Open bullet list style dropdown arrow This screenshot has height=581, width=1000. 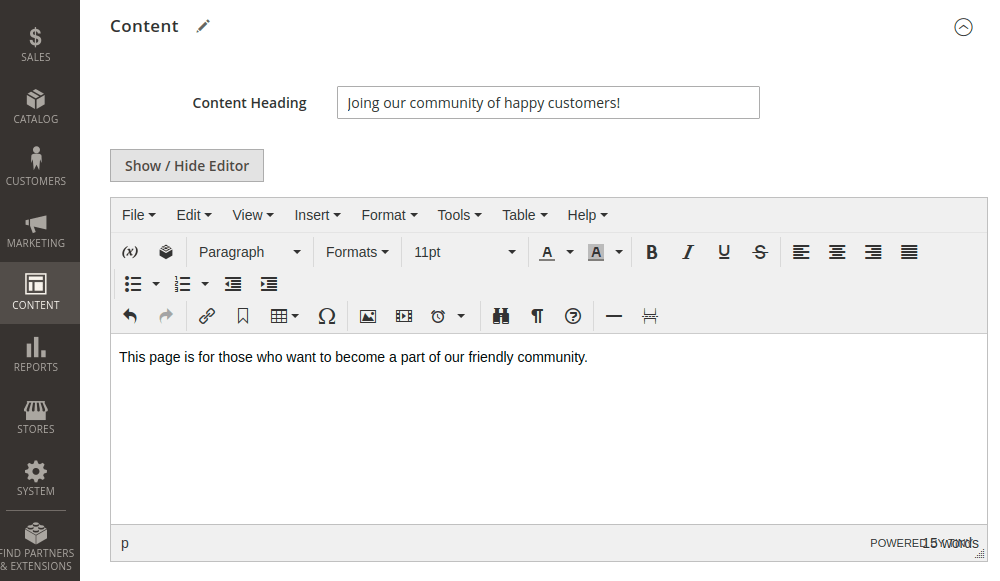point(156,284)
